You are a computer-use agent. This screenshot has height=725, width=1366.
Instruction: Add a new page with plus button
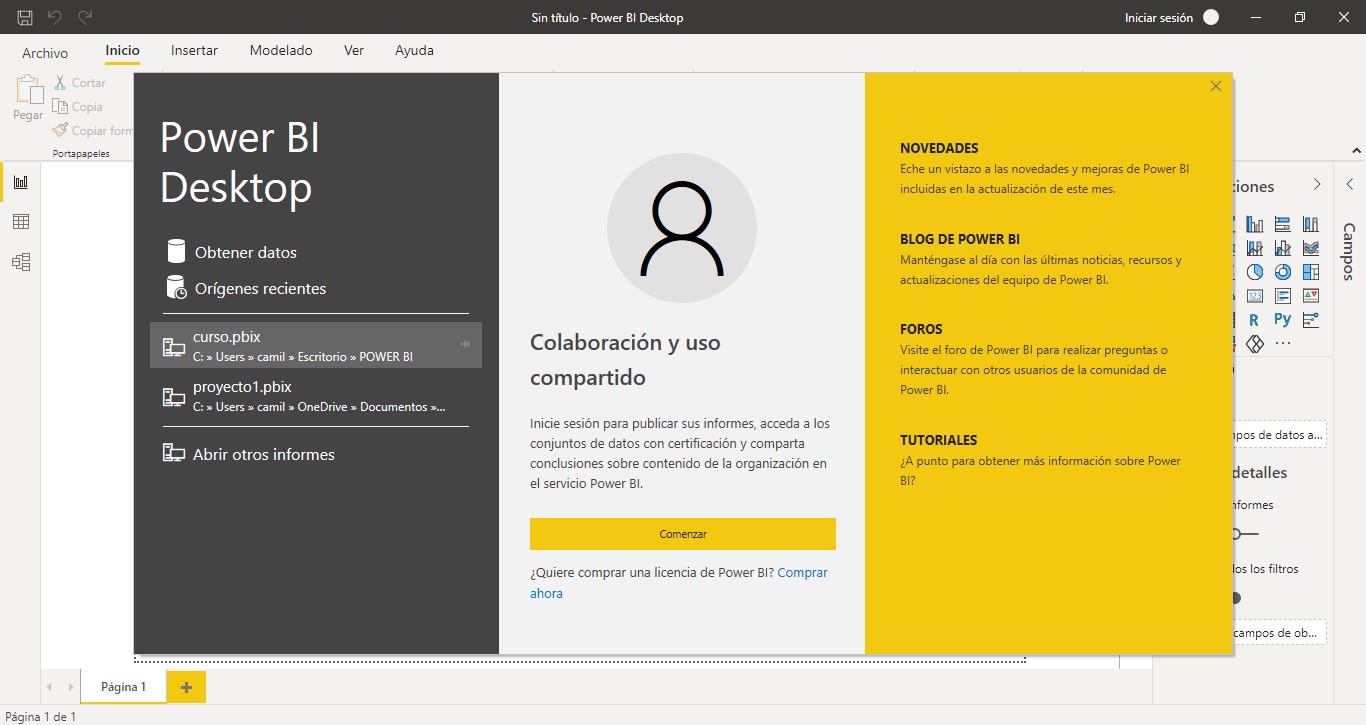pos(187,687)
